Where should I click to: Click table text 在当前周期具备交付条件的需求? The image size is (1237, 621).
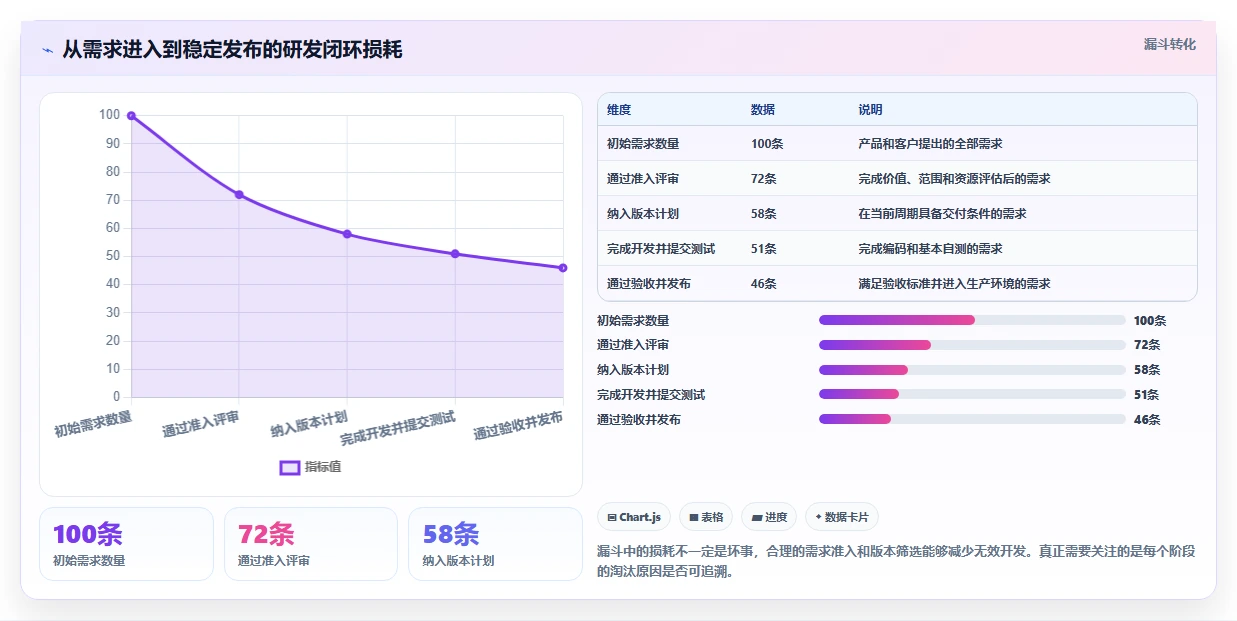[x=942, y=214]
